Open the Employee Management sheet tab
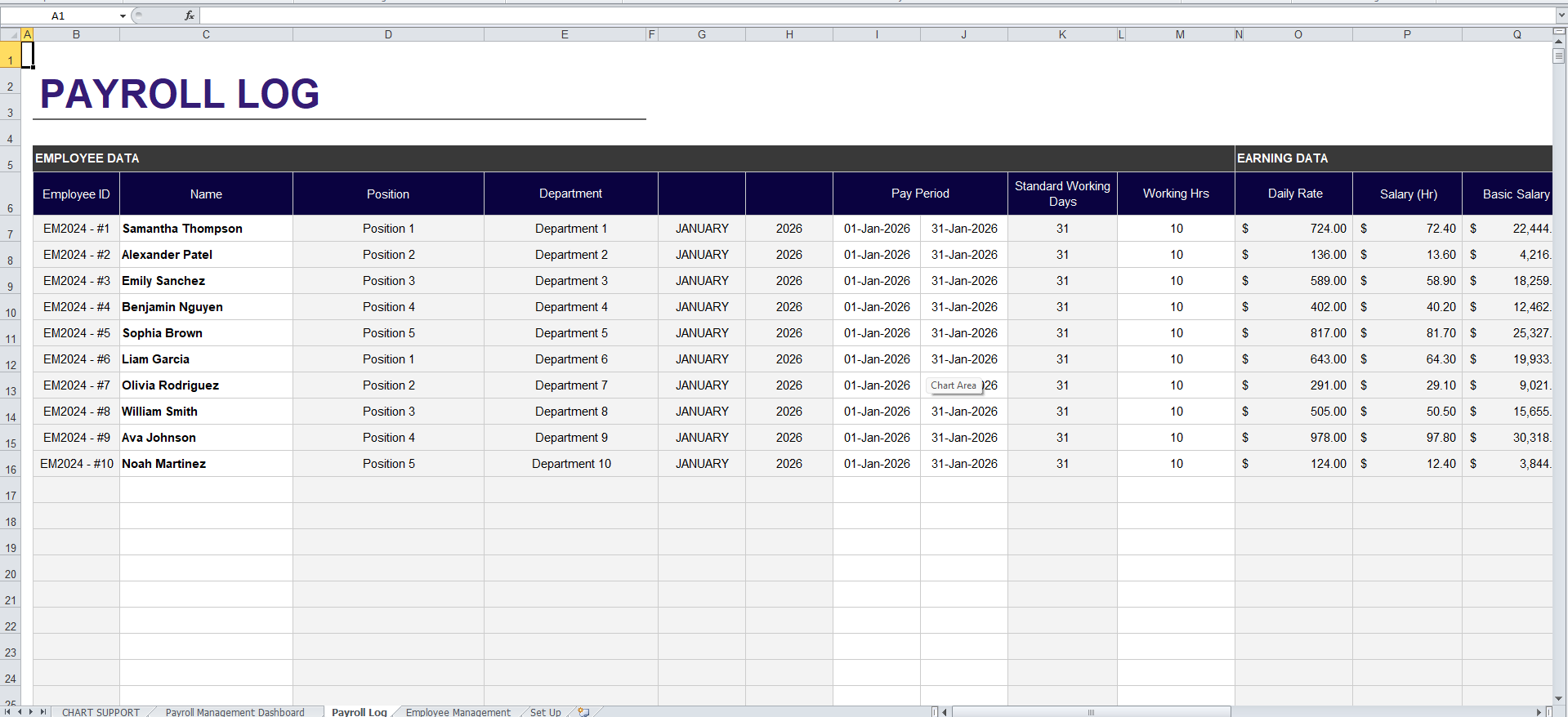The width and height of the screenshot is (1568, 717). tap(458, 712)
